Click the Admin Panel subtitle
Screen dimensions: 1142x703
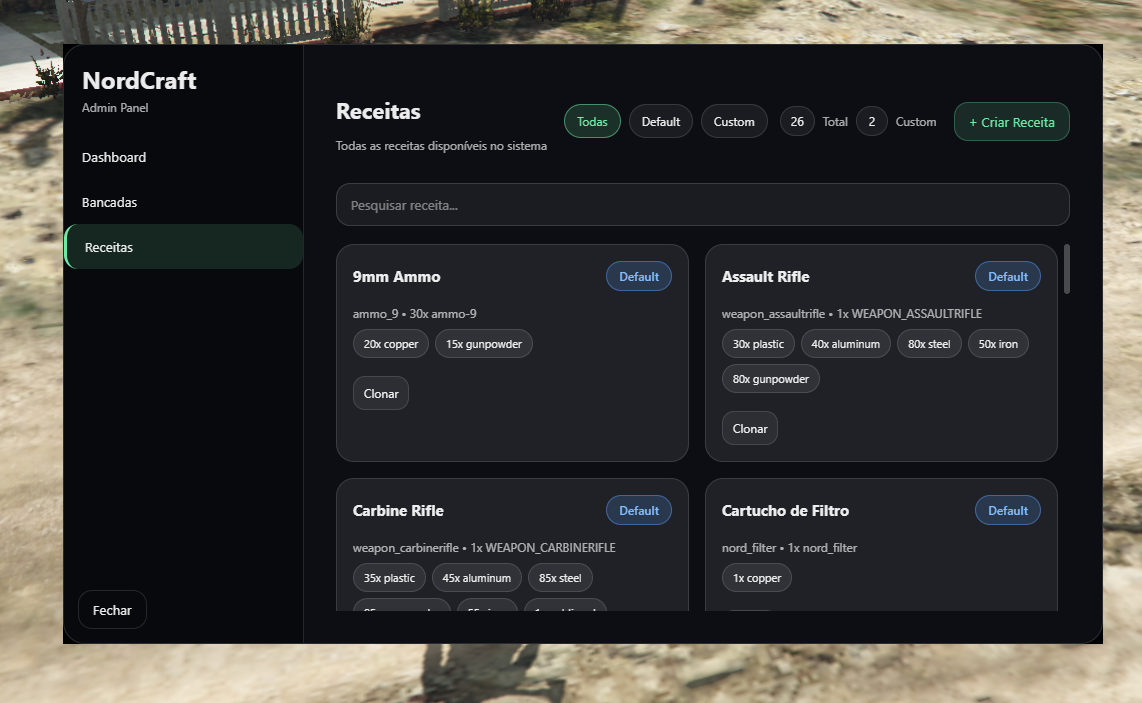pyautogui.click(x=115, y=108)
